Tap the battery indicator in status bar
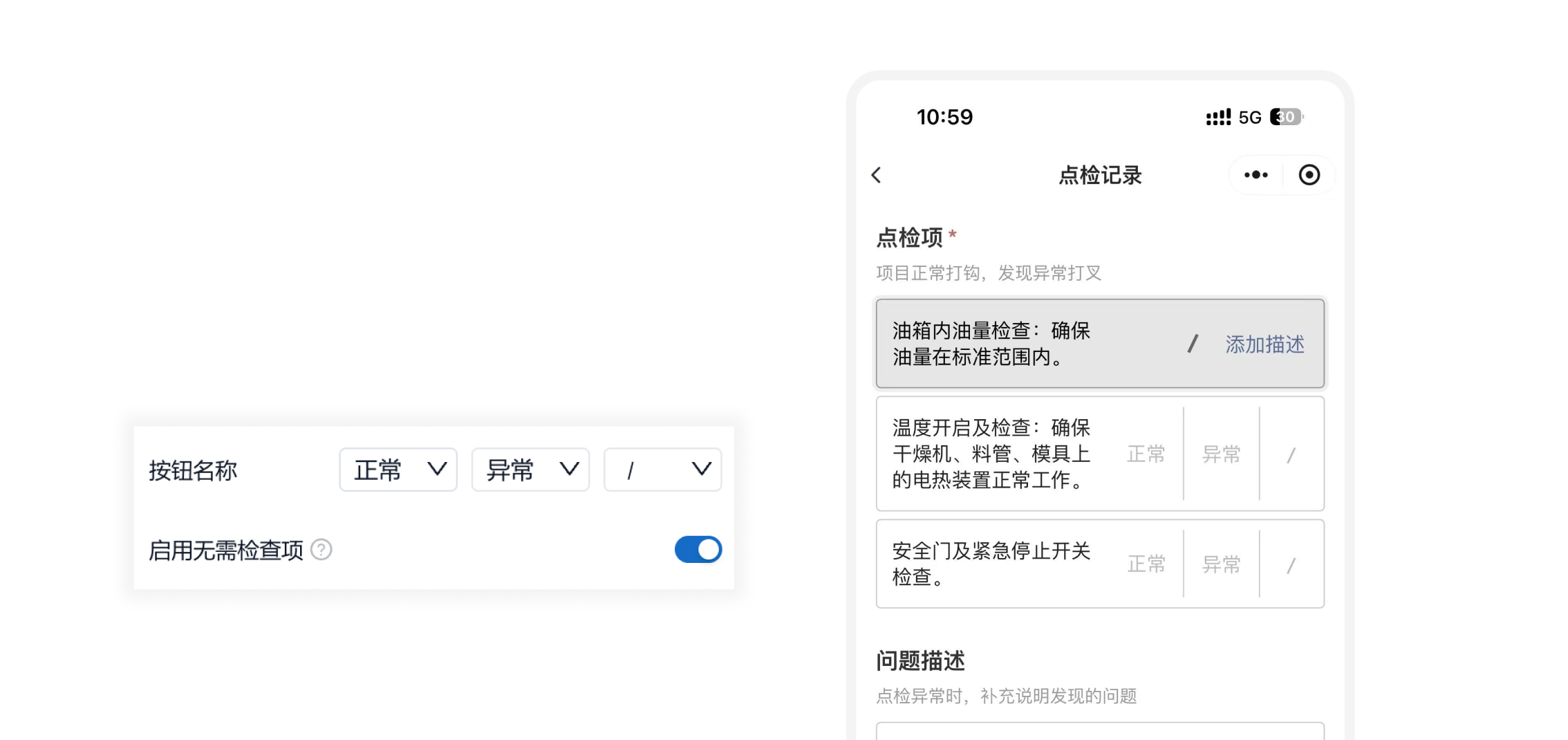The width and height of the screenshot is (1568, 740). click(1287, 117)
